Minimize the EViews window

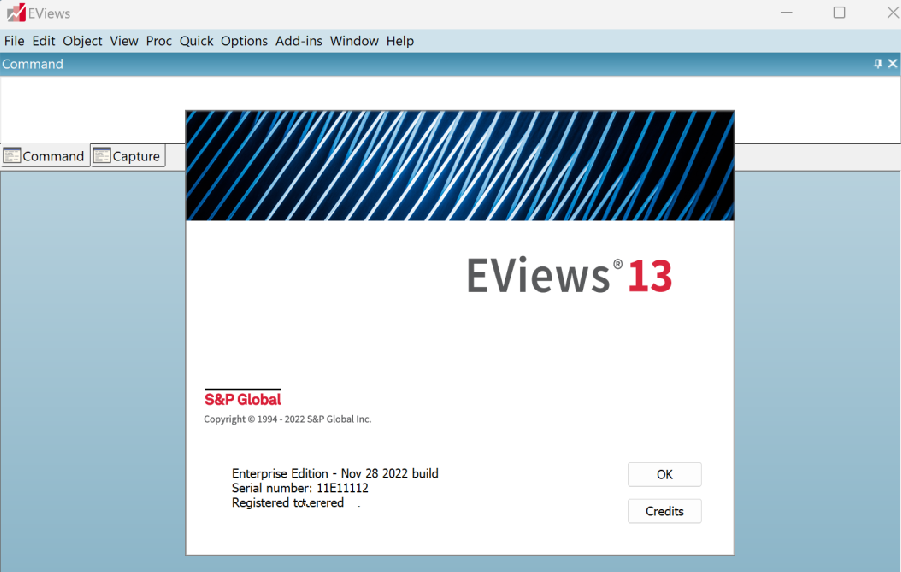[x=787, y=13]
